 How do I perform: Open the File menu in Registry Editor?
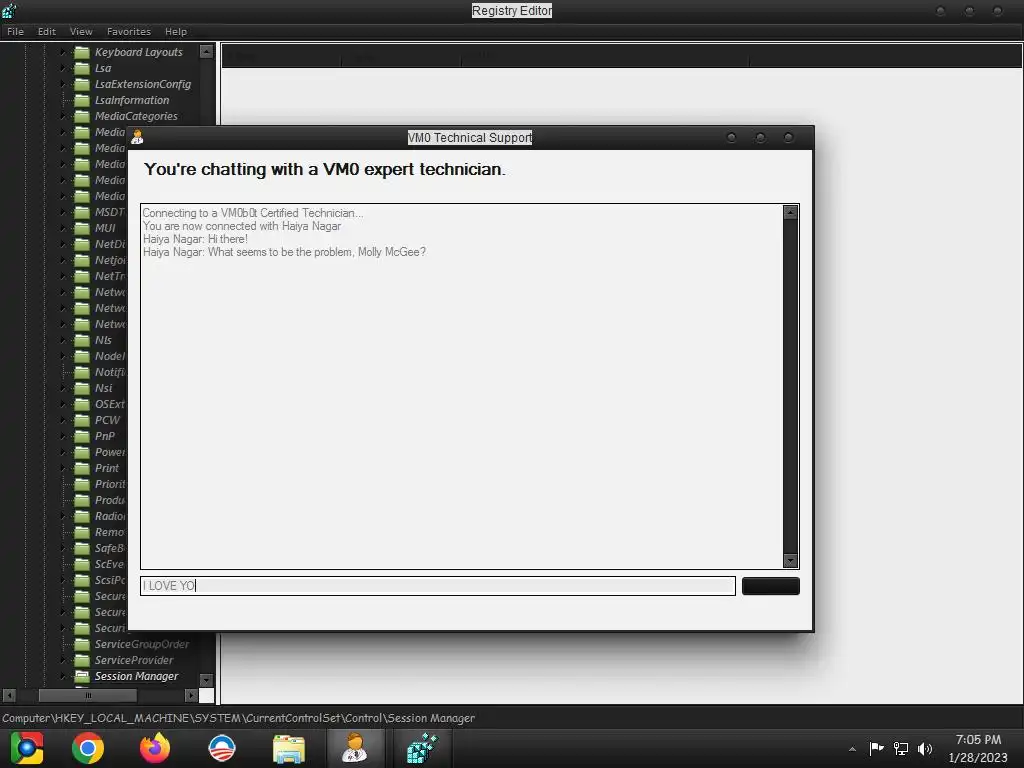click(15, 31)
